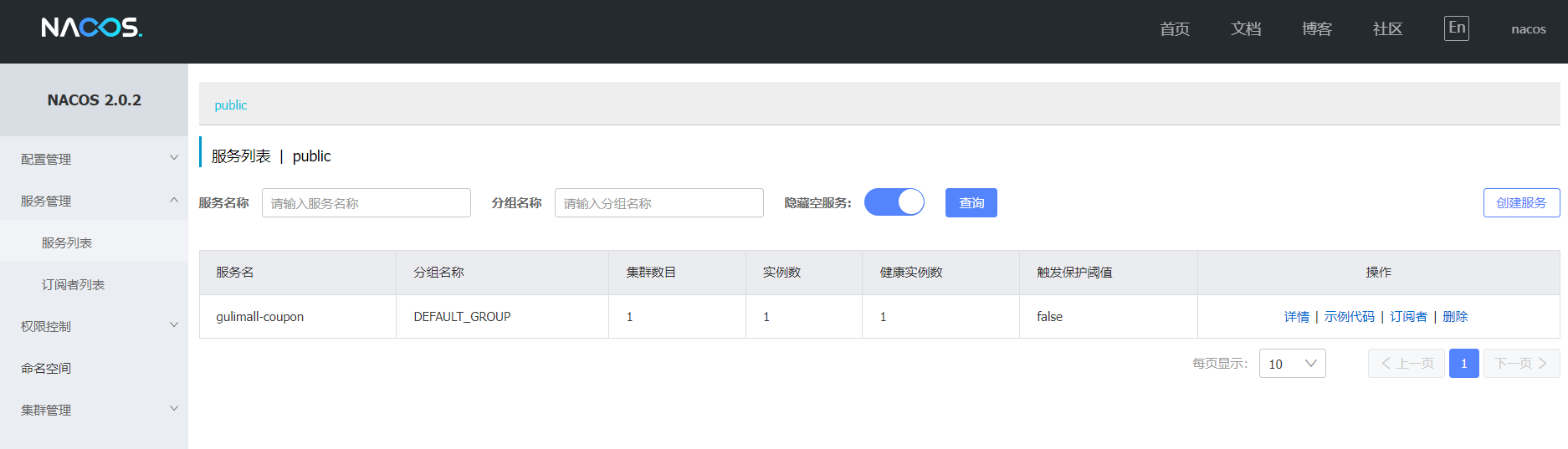Open 详情 for gulimall-coupon service
Image resolution: width=1568 pixels, height=449 pixels.
pyautogui.click(x=1296, y=317)
